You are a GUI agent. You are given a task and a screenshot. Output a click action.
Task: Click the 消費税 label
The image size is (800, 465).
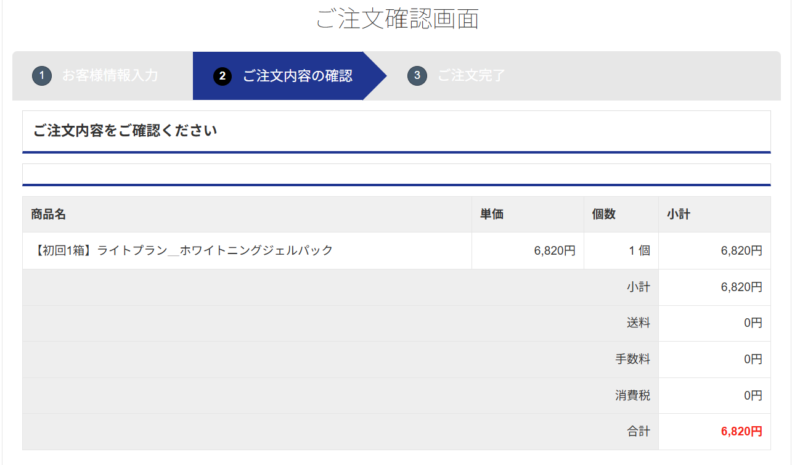(633, 395)
